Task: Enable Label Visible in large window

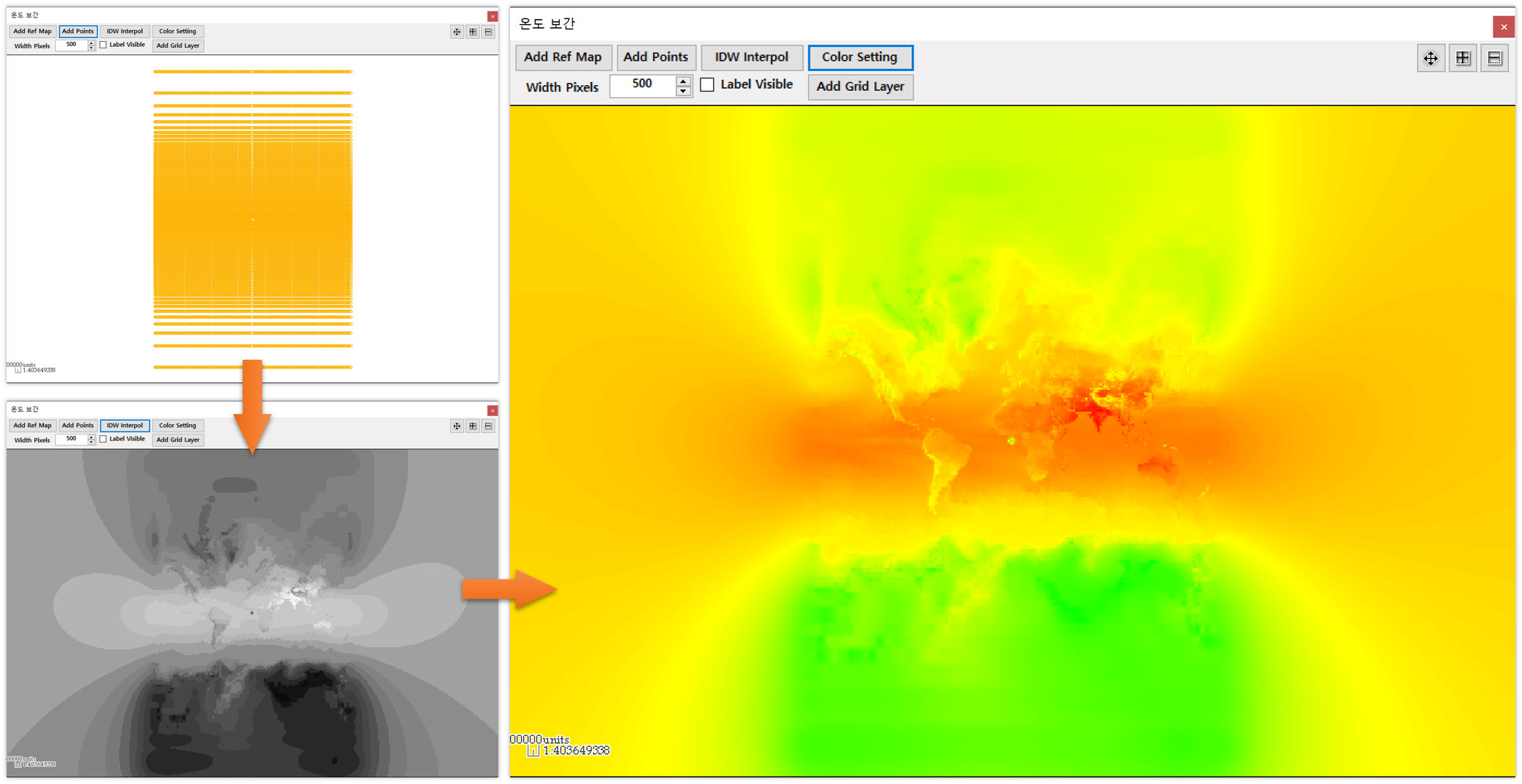Action: coord(707,85)
